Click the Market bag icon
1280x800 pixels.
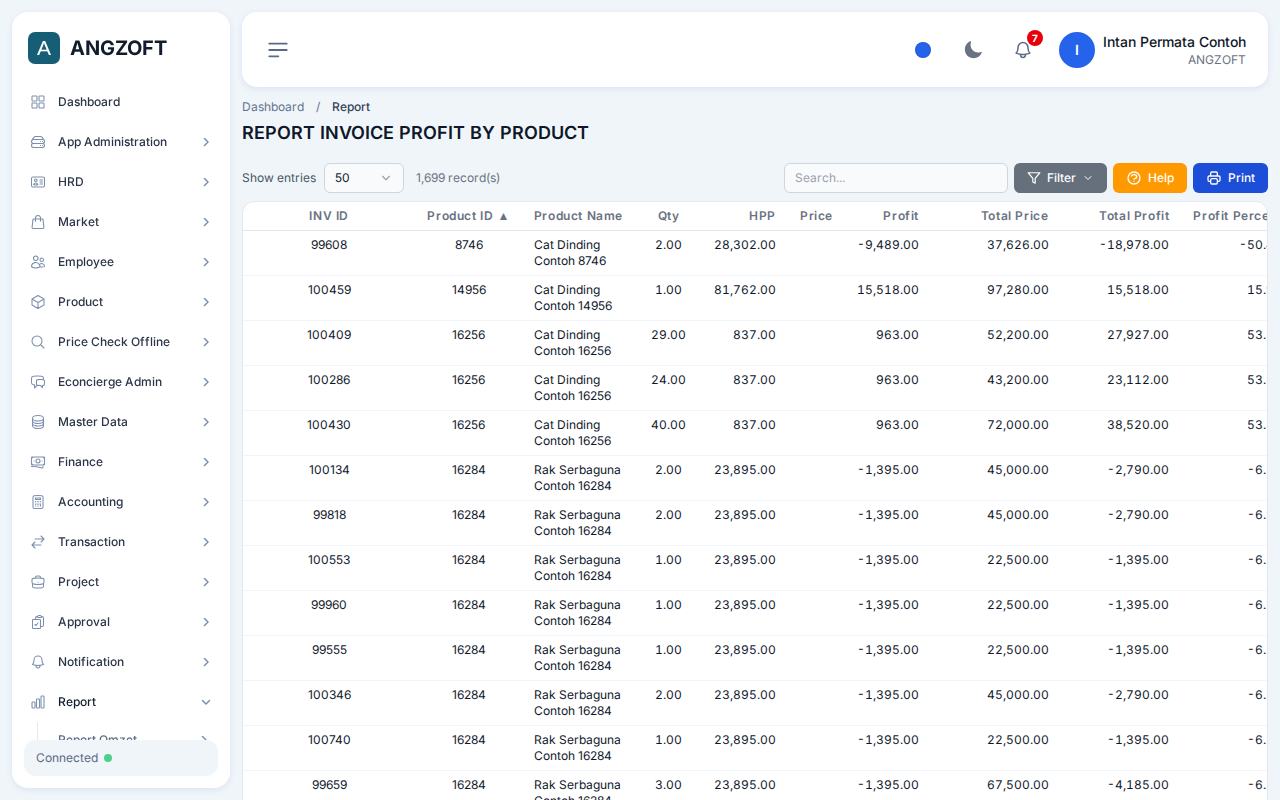38,222
